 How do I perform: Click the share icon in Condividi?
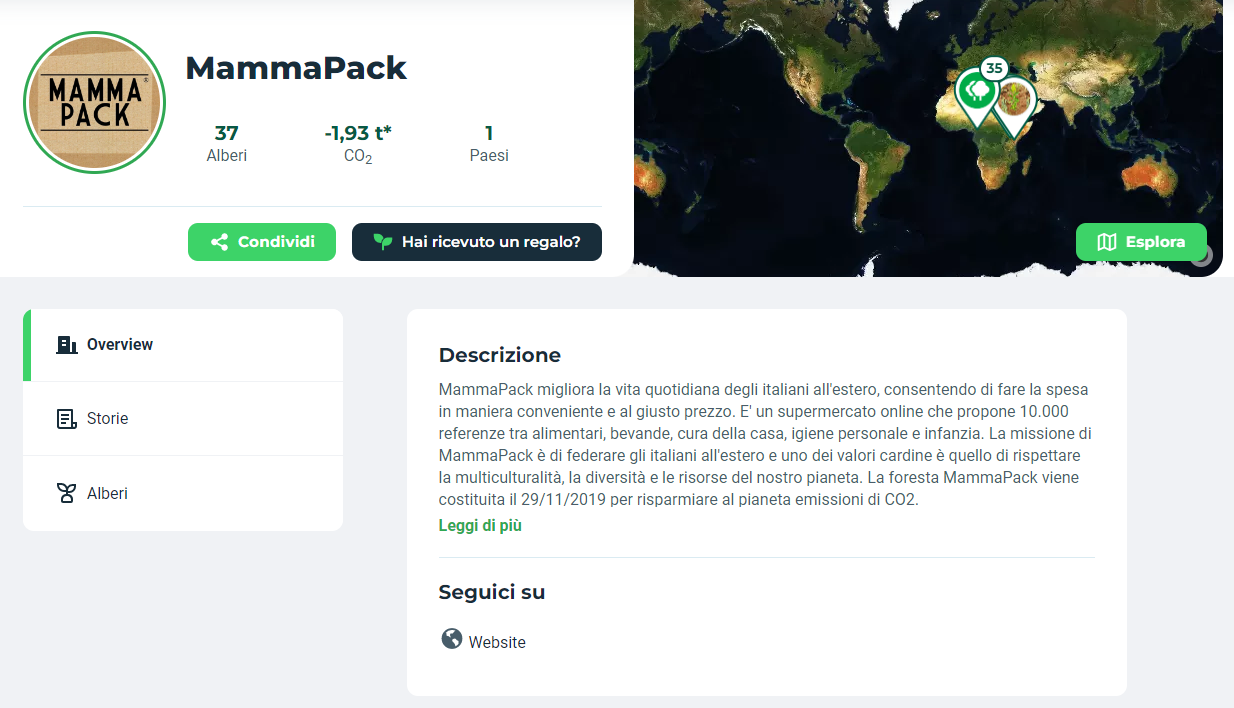pyautogui.click(x=219, y=242)
